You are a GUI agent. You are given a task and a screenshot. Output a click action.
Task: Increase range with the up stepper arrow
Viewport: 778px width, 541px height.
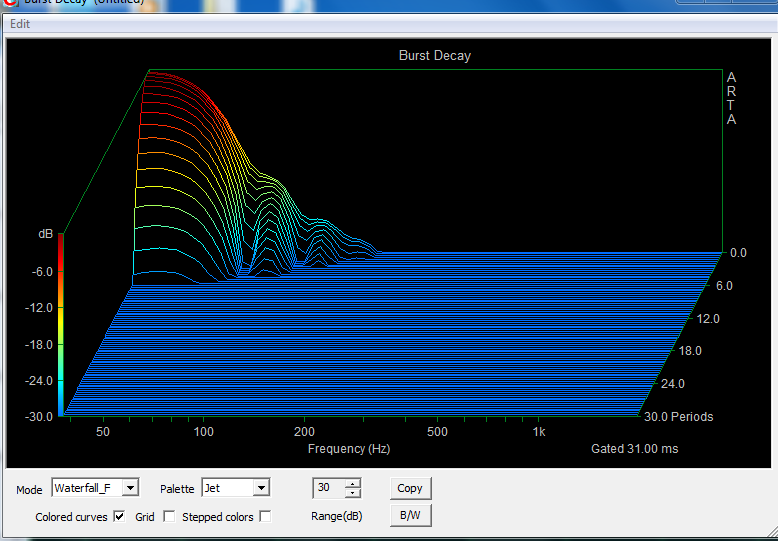click(x=352, y=483)
